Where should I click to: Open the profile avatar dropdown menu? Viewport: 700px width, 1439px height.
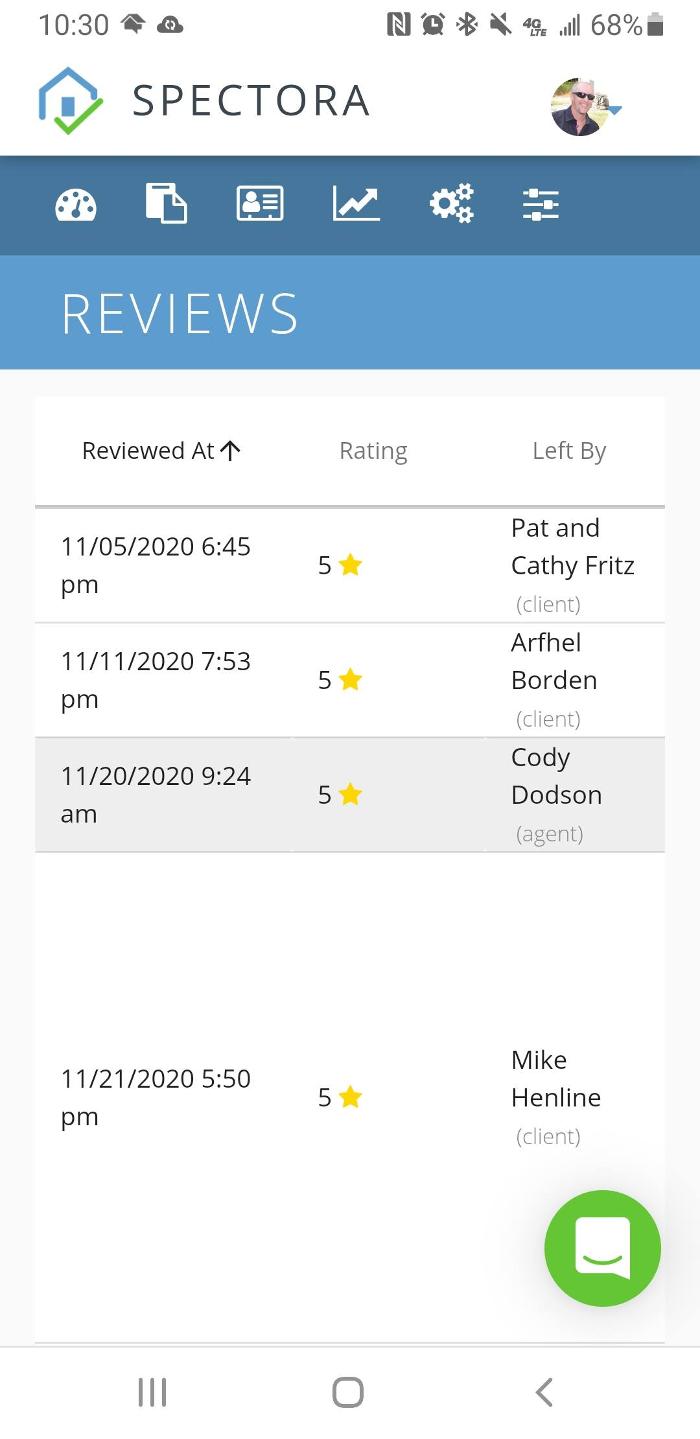(586, 107)
